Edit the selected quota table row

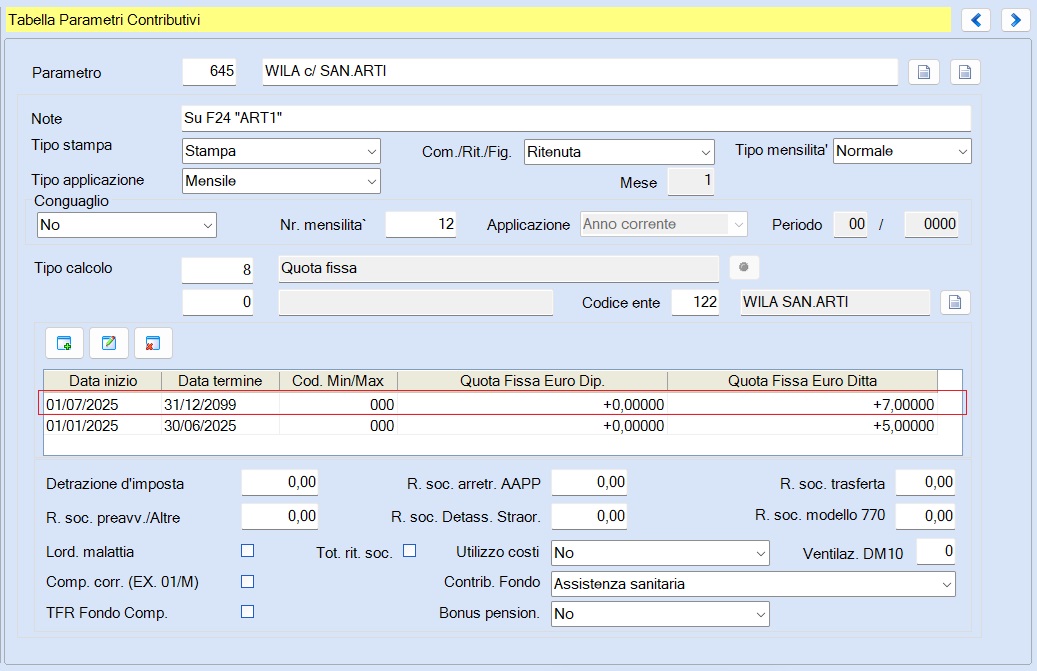[108, 343]
